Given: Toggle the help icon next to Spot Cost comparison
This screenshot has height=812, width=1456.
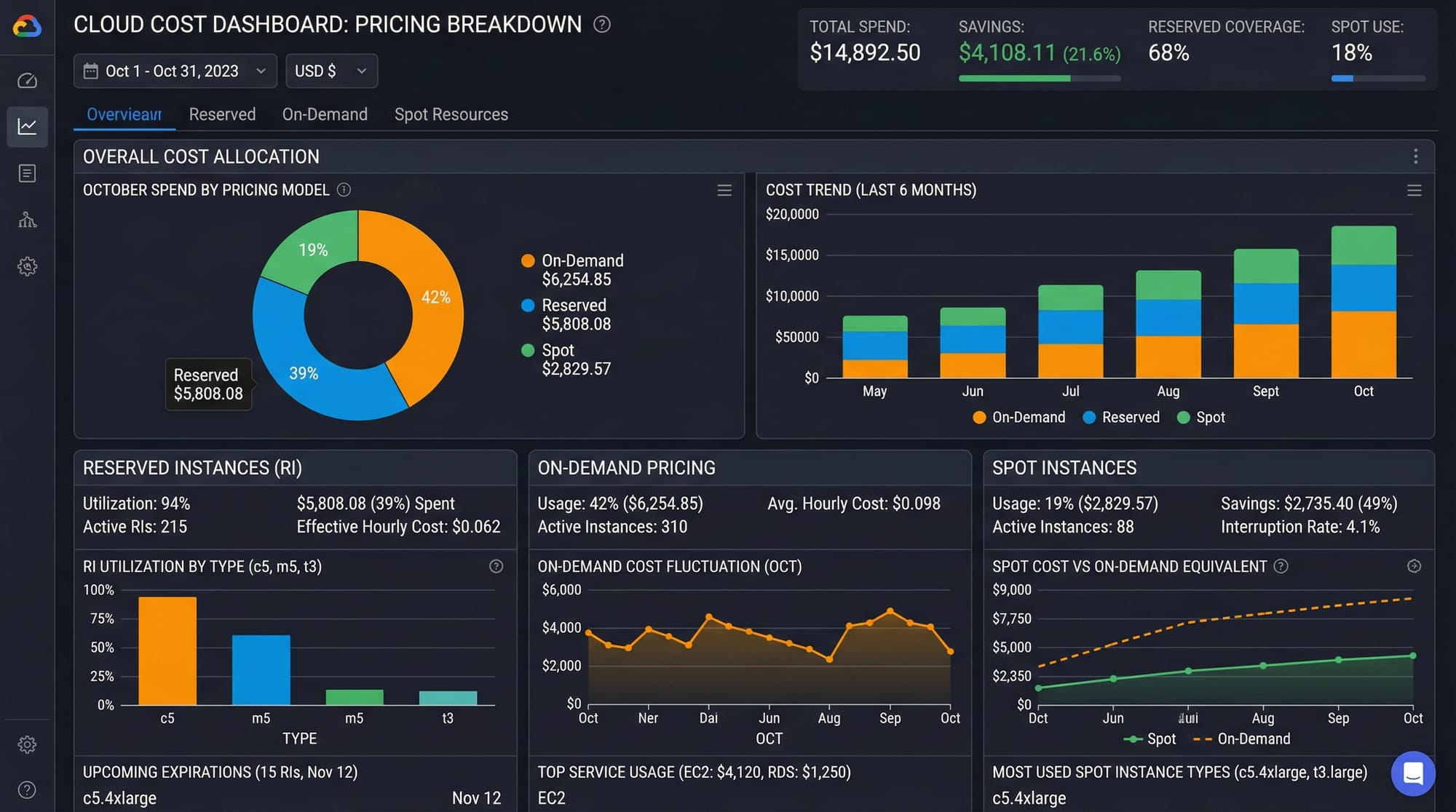Looking at the screenshot, I should [x=1281, y=566].
